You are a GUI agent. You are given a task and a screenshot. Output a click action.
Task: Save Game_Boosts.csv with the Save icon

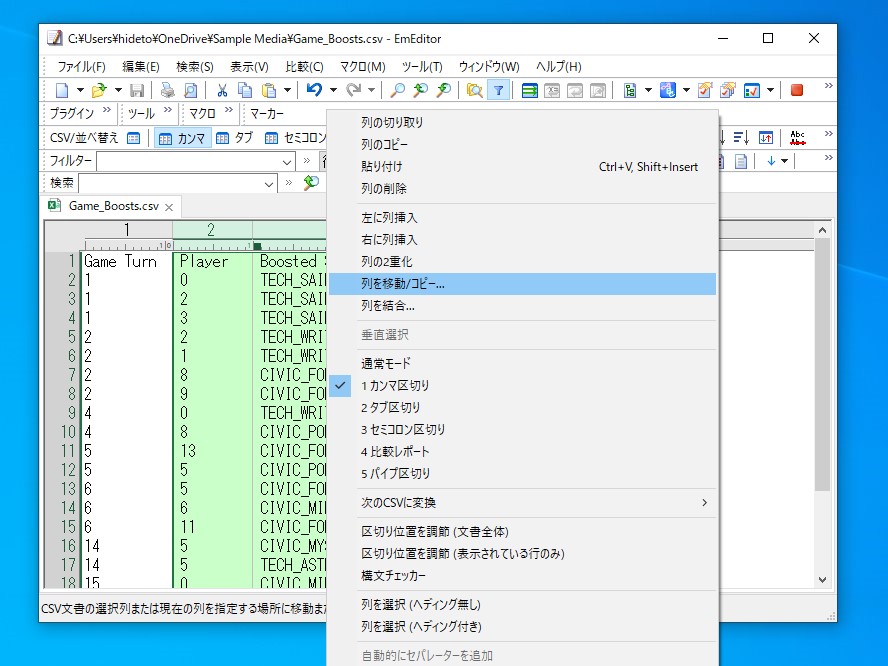point(138,90)
